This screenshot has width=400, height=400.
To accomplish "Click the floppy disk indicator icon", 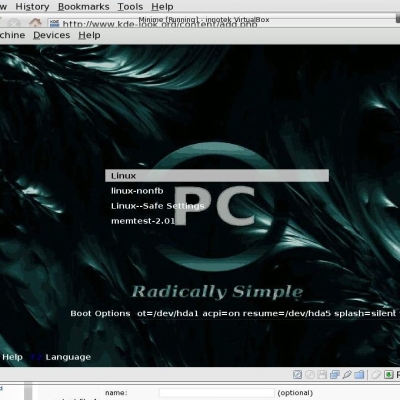I will pyautogui.click(x=322, y=375).
